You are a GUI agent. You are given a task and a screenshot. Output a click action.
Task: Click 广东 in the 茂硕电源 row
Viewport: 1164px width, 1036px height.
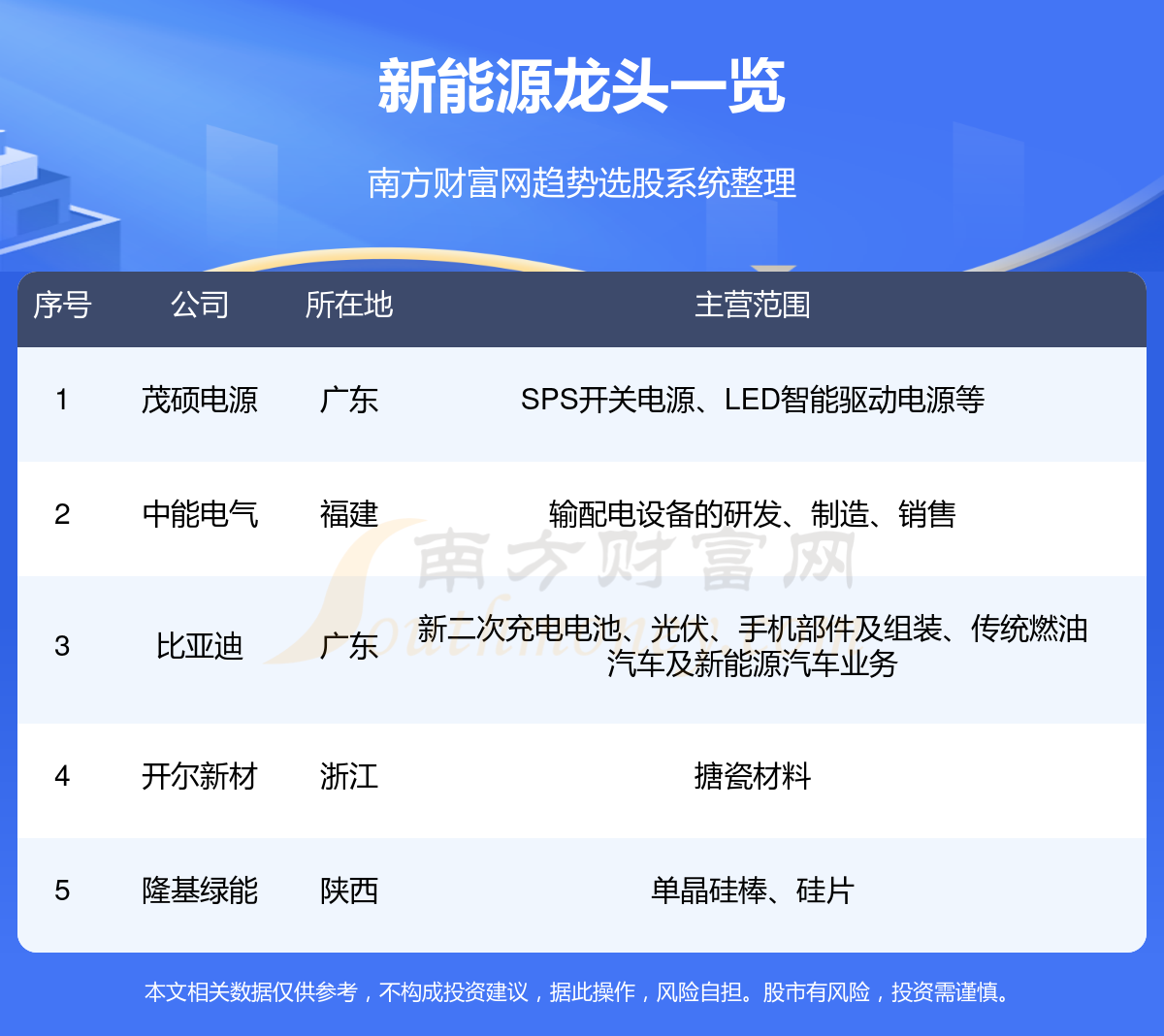point(349,399)
